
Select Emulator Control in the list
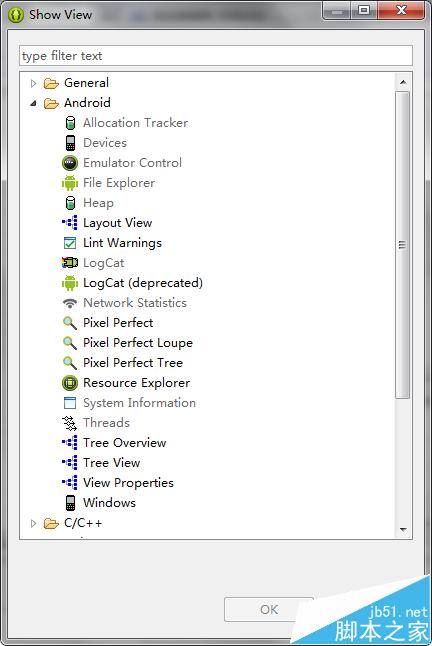point(132,163)
